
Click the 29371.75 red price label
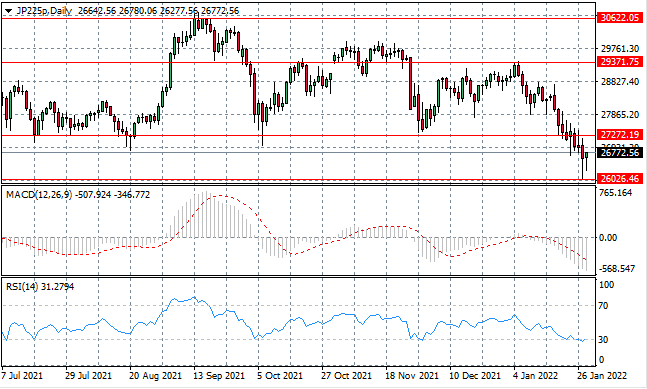[620, 62]
